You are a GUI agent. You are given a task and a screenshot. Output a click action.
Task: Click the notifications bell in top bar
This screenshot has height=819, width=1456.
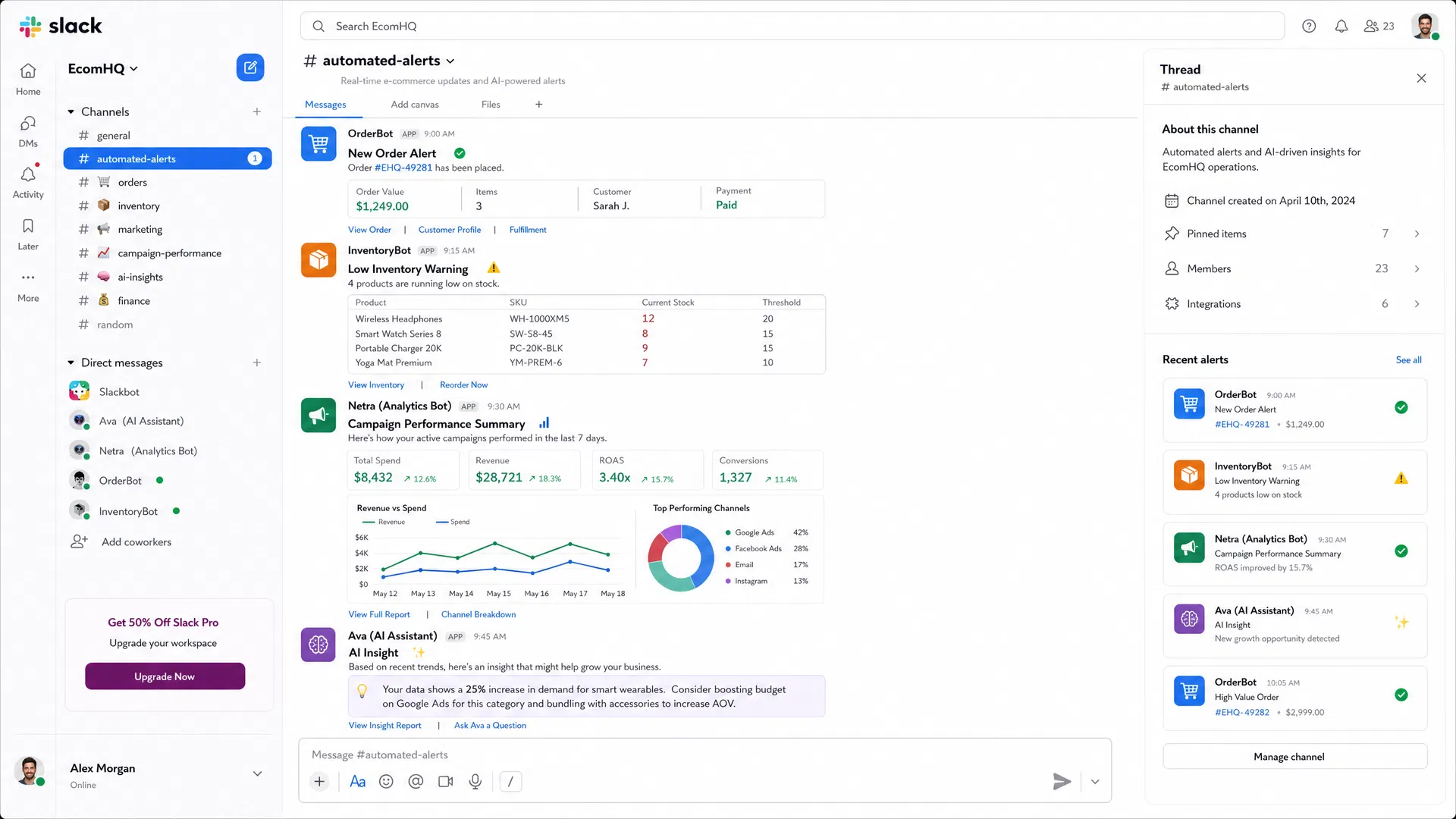coord(1341,26)
